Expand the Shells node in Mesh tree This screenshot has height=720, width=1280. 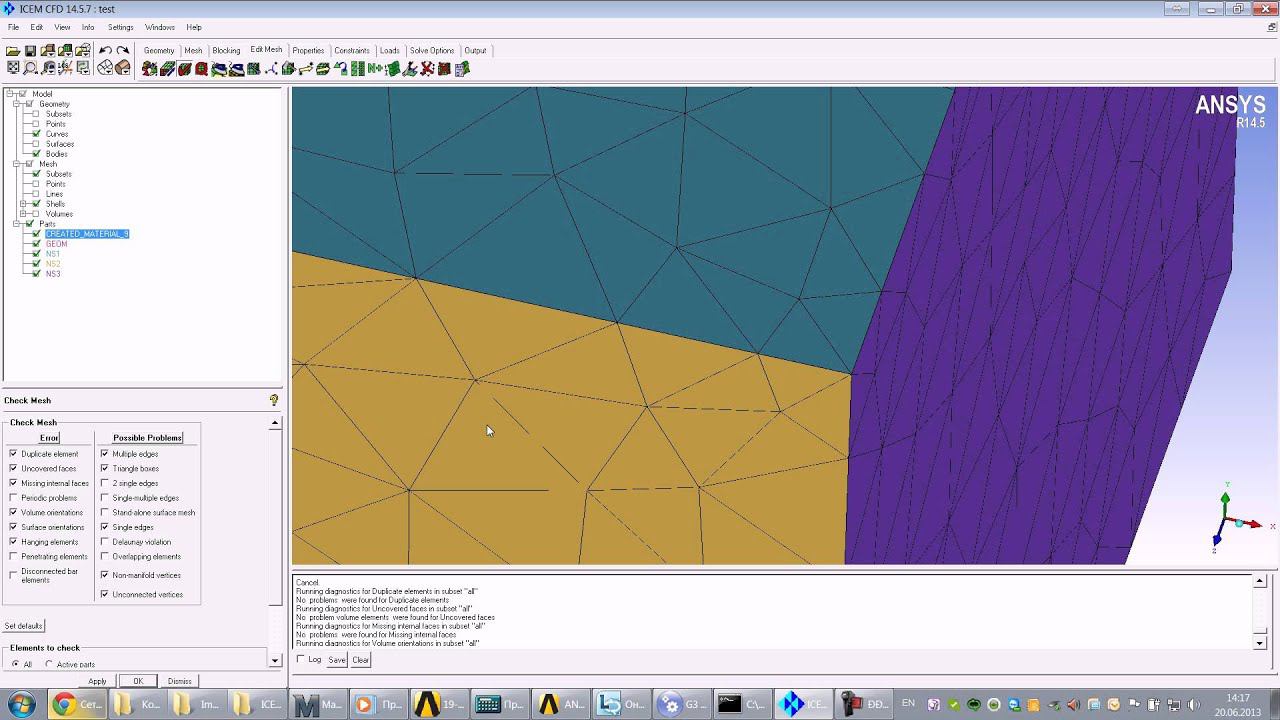23,204
